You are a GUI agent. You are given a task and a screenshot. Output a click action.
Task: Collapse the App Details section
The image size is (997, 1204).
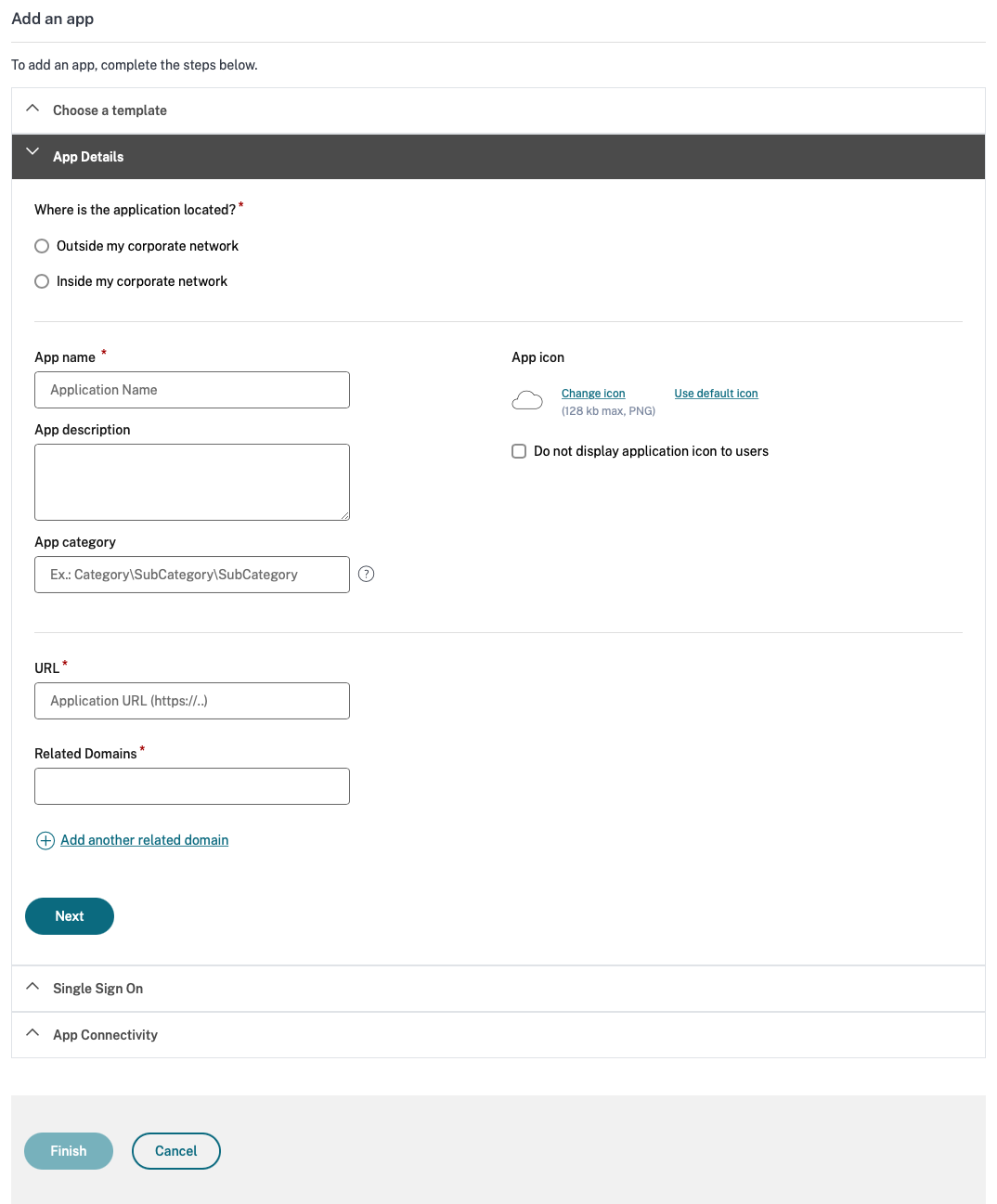88,157
